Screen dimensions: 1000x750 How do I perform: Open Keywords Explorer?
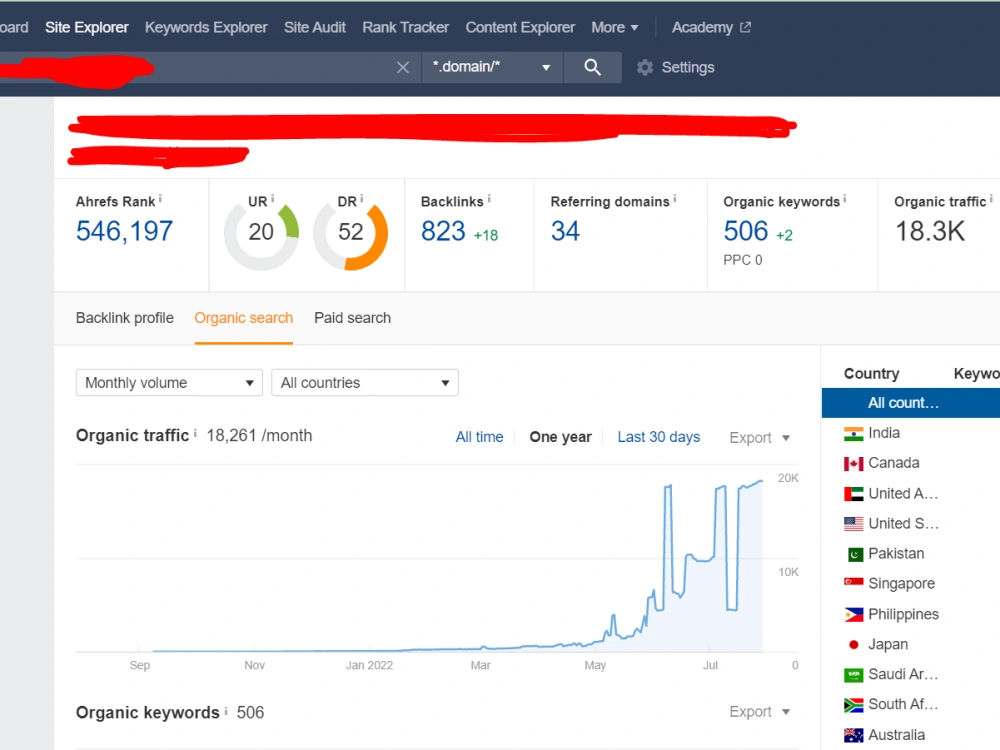point(206,27)
